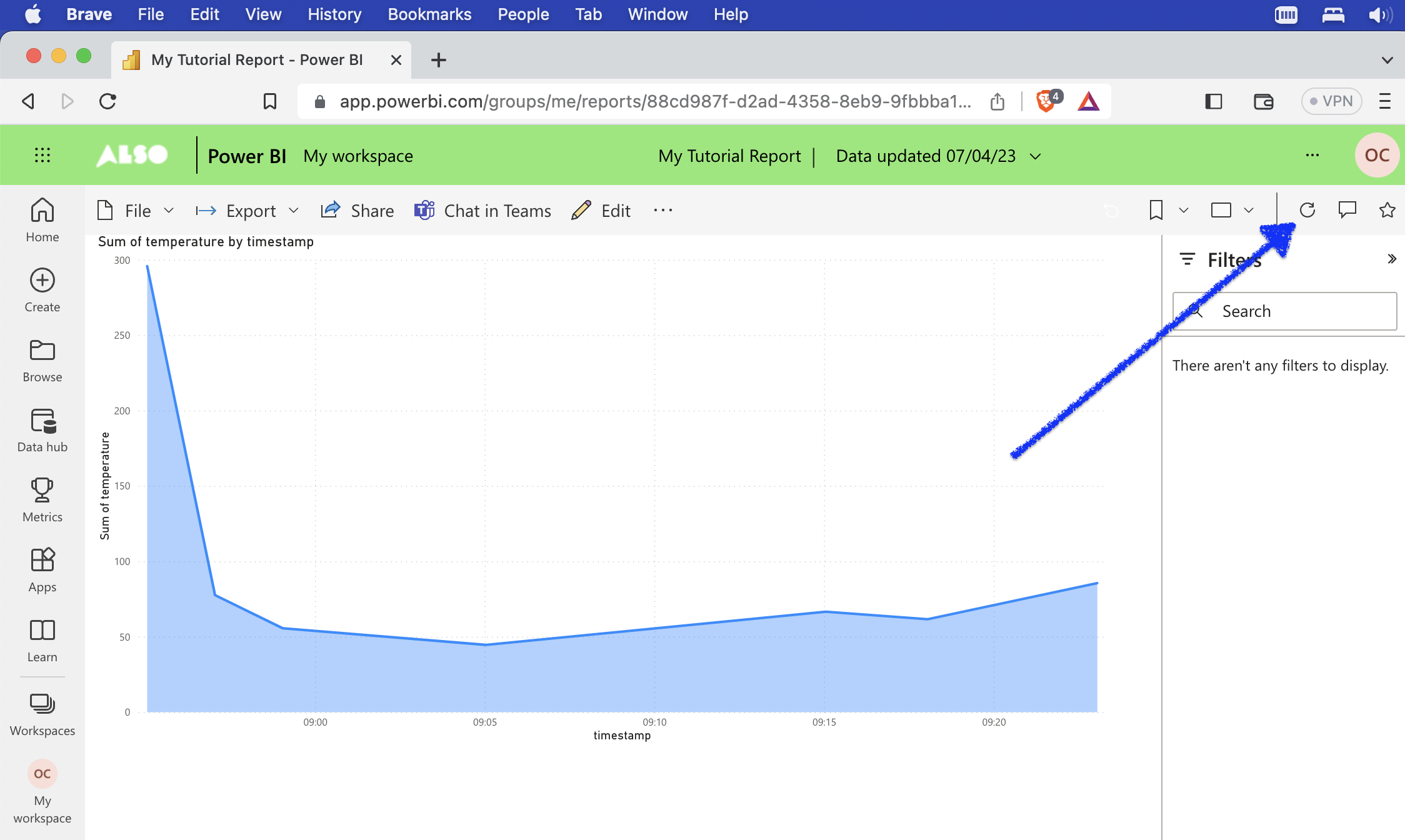Screen dimensions: 1405x840
Task: Open the Bookmarks menu in the menu bar
Action: click(x=429, y=14)
